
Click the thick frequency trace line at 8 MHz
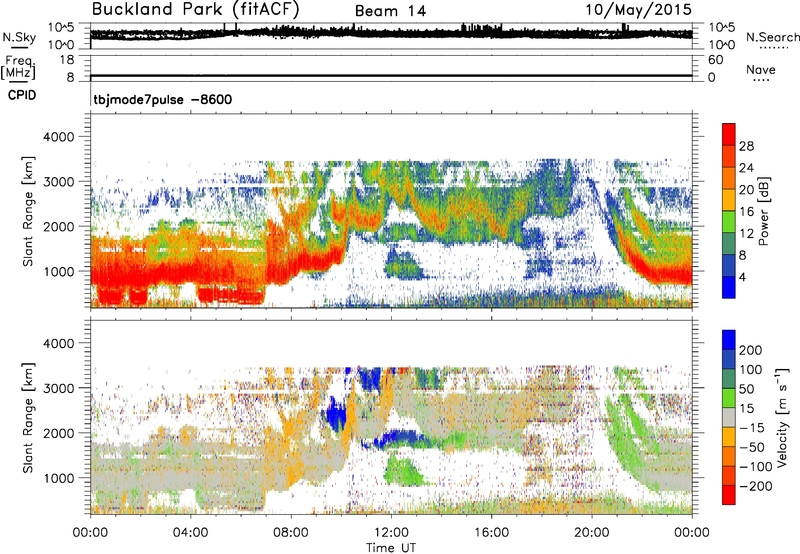[391, 76]
